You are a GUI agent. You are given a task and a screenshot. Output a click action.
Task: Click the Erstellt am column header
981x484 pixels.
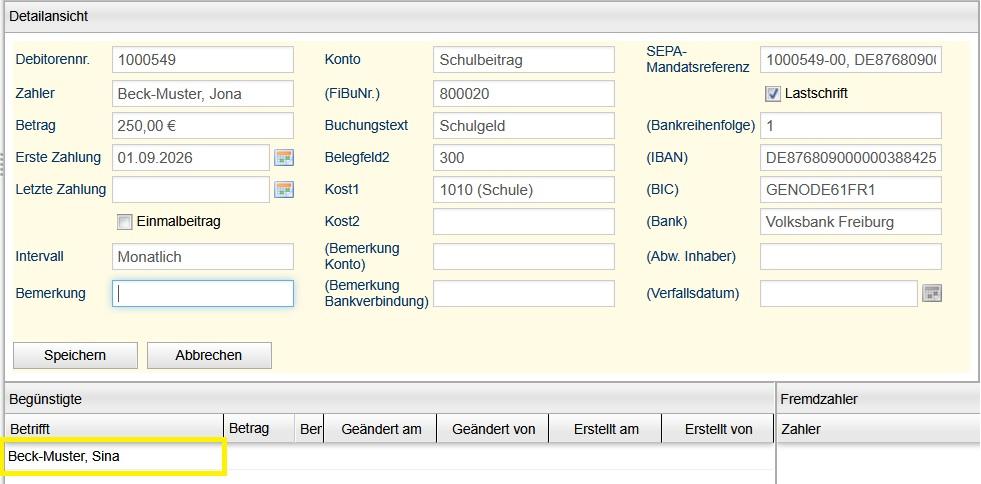tap(605, 429)
